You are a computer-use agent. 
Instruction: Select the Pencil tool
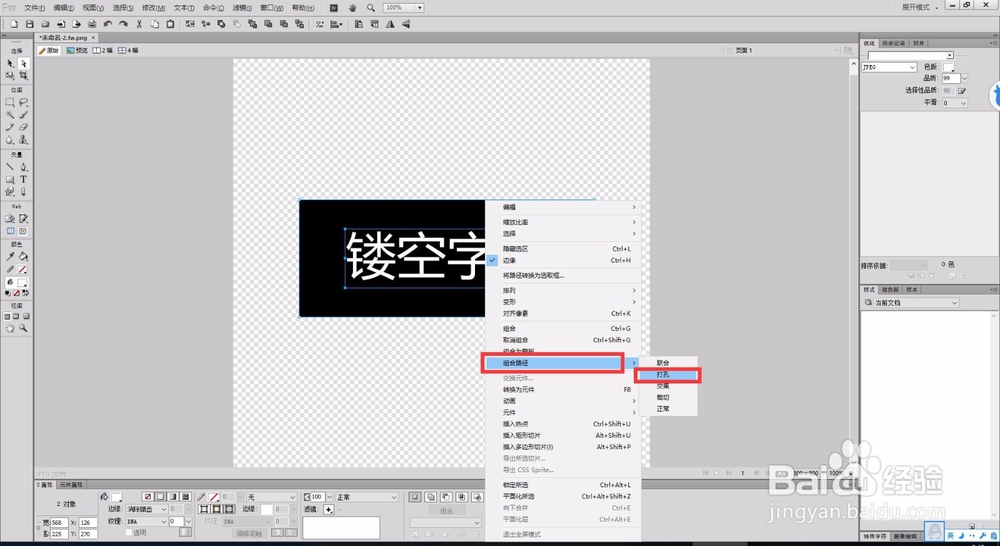pos(10,128)
